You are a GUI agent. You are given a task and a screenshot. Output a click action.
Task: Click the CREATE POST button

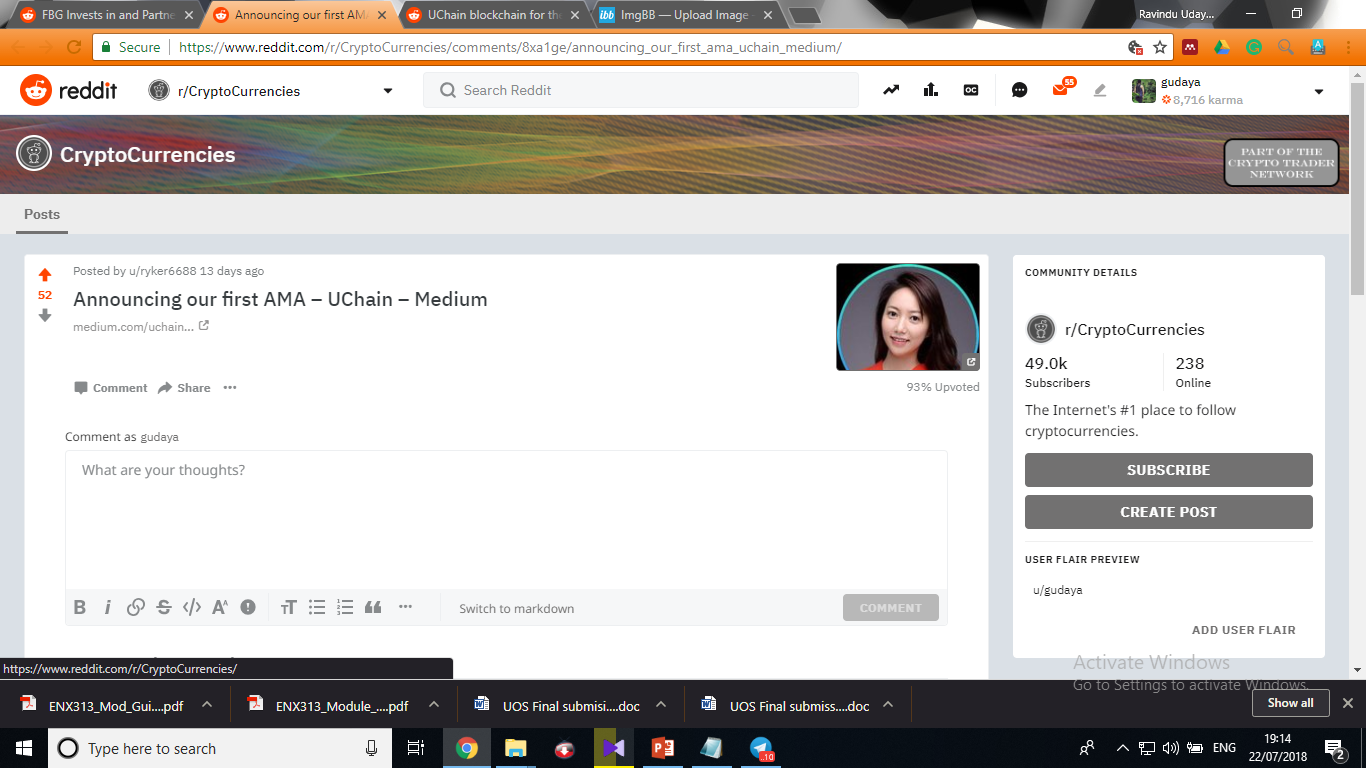pyautogui.click(x=1168, y=512)
